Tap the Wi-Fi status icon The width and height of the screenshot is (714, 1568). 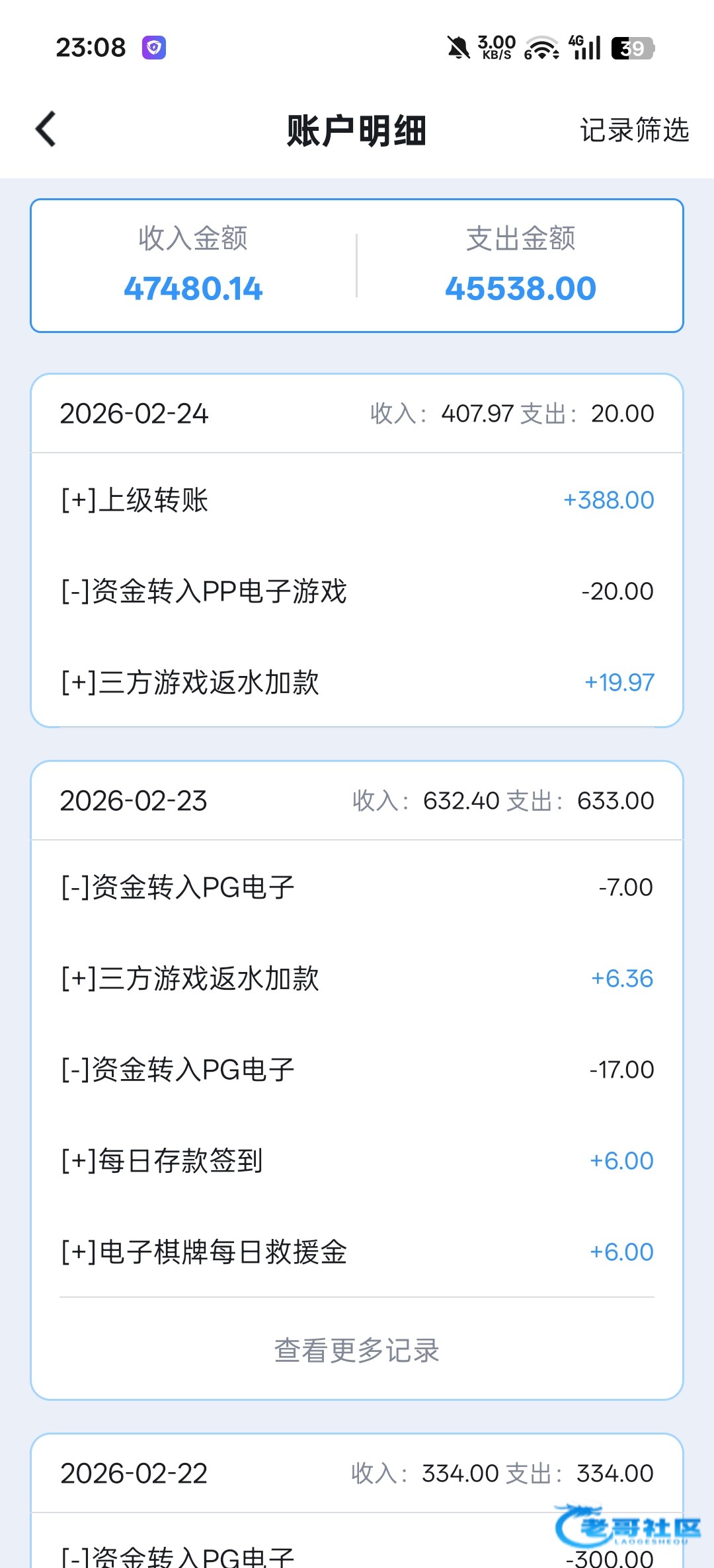[x=541, y=48]
